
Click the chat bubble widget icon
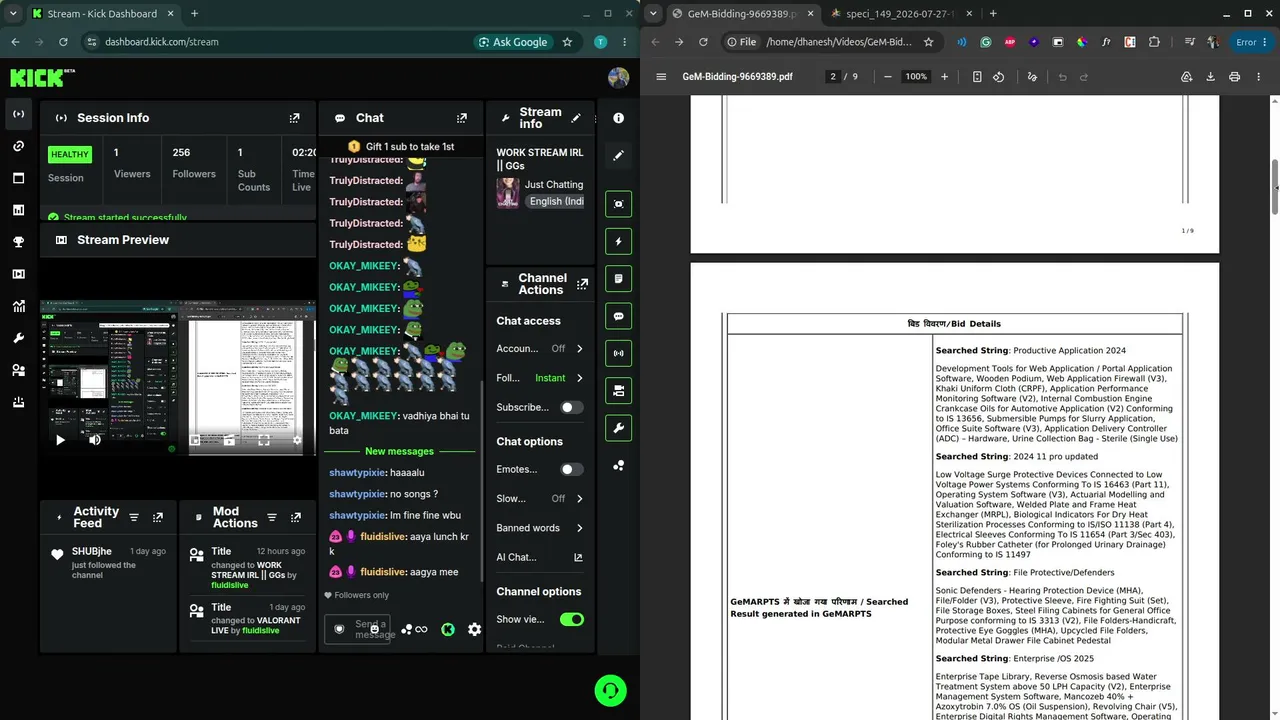pos(618,316)
